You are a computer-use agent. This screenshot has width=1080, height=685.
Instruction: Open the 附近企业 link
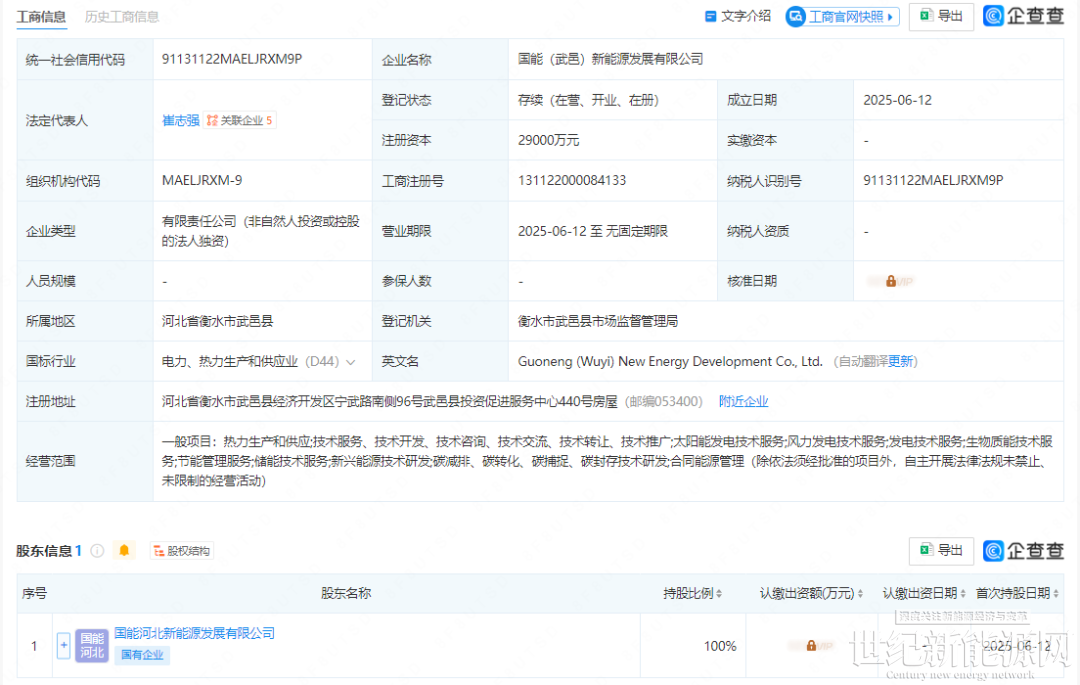(x=743, y=401)
